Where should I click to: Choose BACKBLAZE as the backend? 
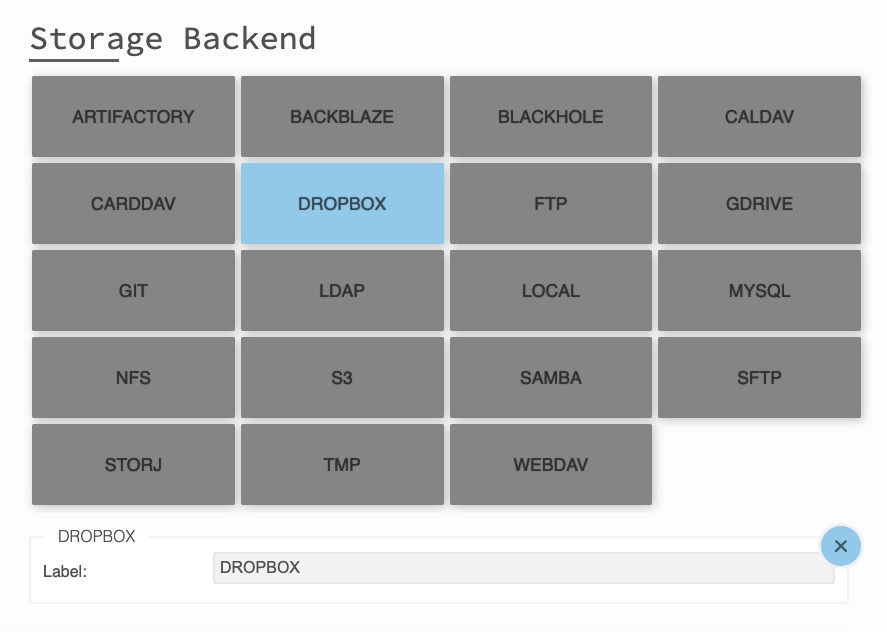(x=342, y=116)
